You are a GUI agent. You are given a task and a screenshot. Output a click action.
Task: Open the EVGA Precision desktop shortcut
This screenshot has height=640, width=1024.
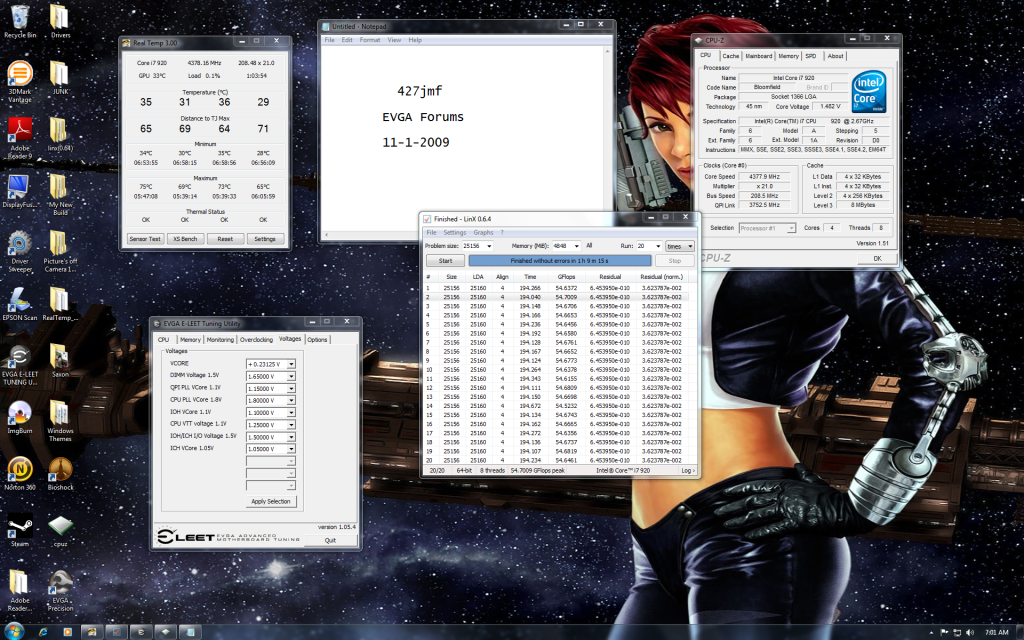click(60, 584)
